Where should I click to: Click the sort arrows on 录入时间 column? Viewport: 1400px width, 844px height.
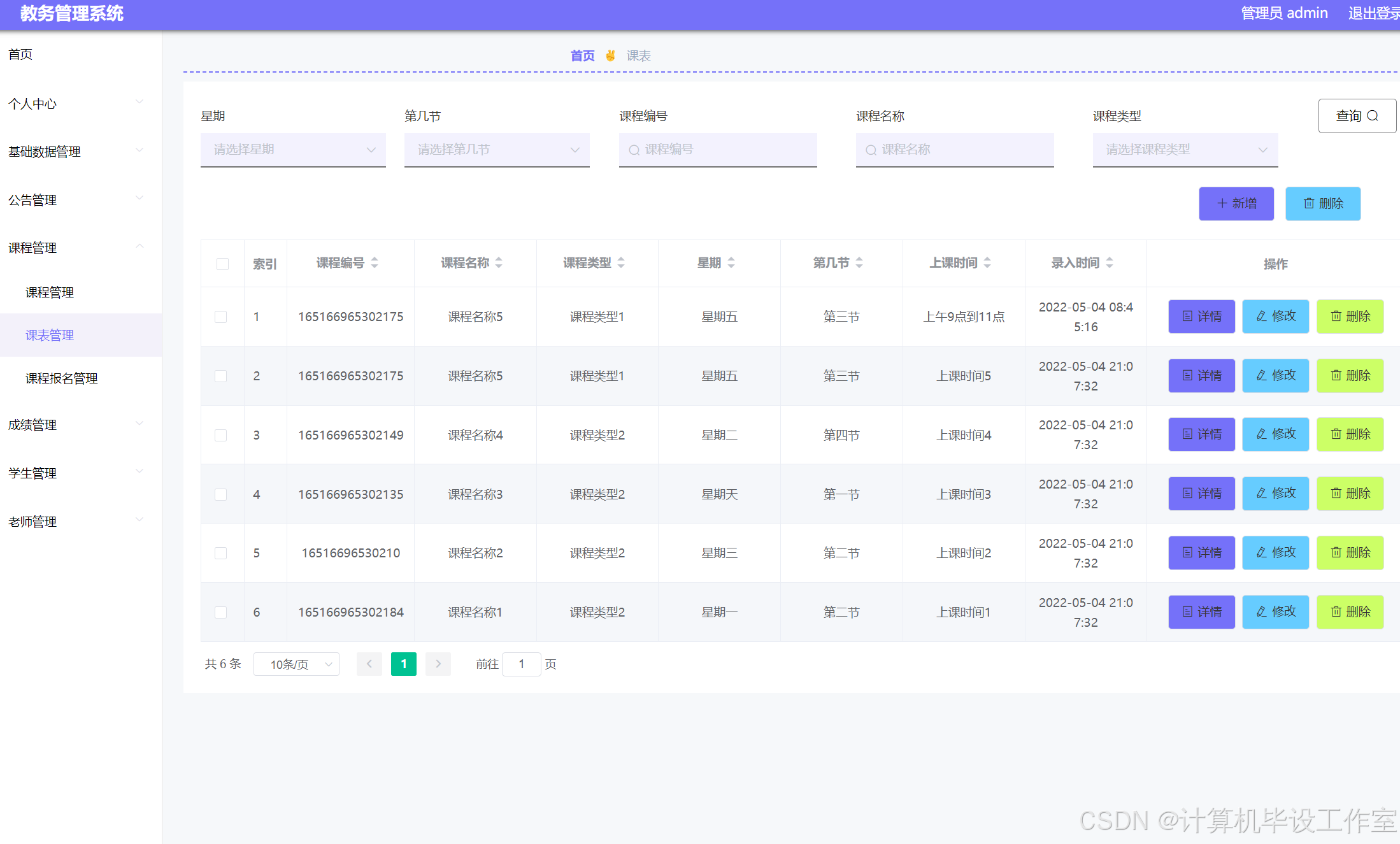tap(1110, 262)
